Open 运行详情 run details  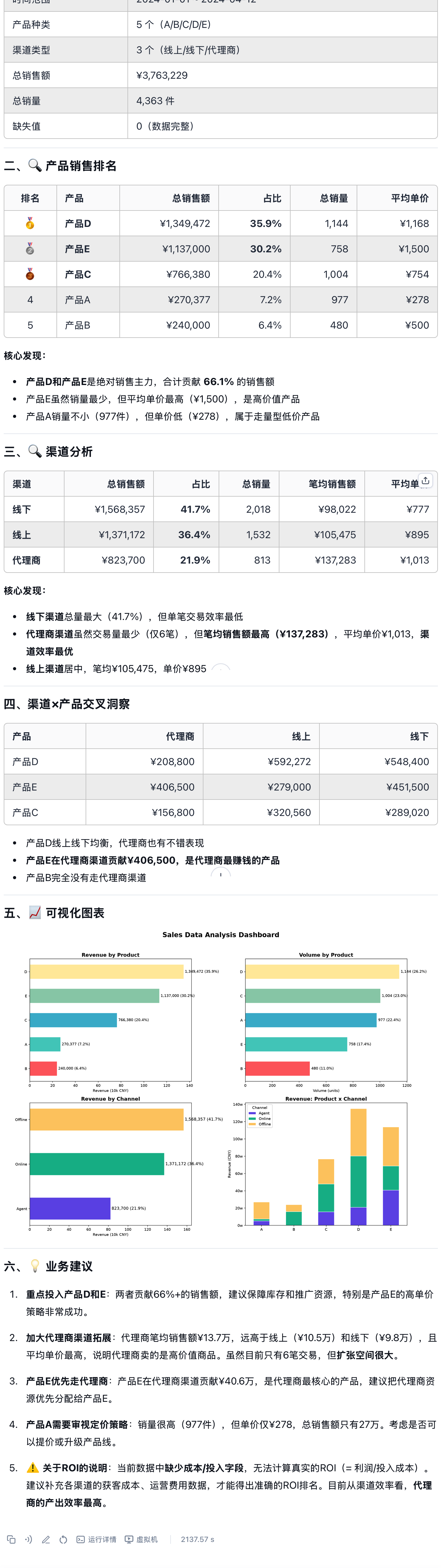96,1539
